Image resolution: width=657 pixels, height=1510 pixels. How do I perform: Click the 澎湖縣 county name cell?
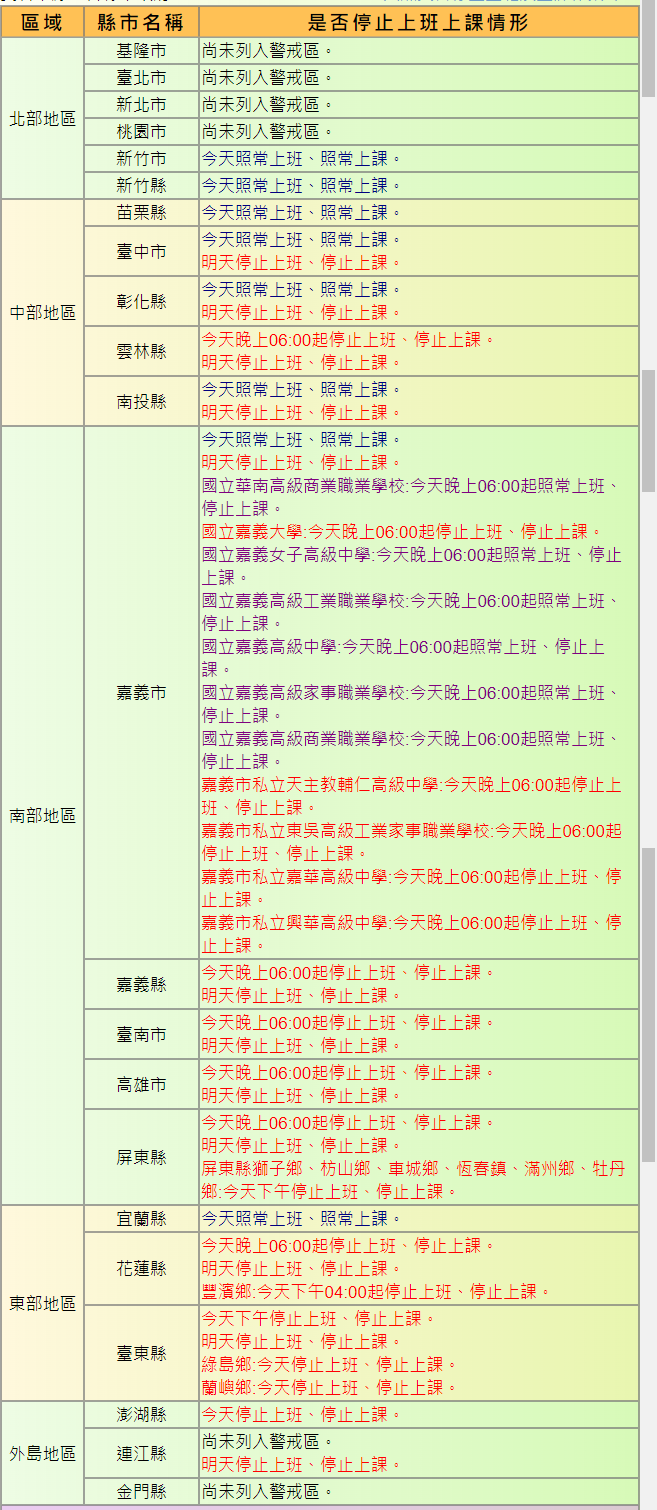[x=141, y=1415]
